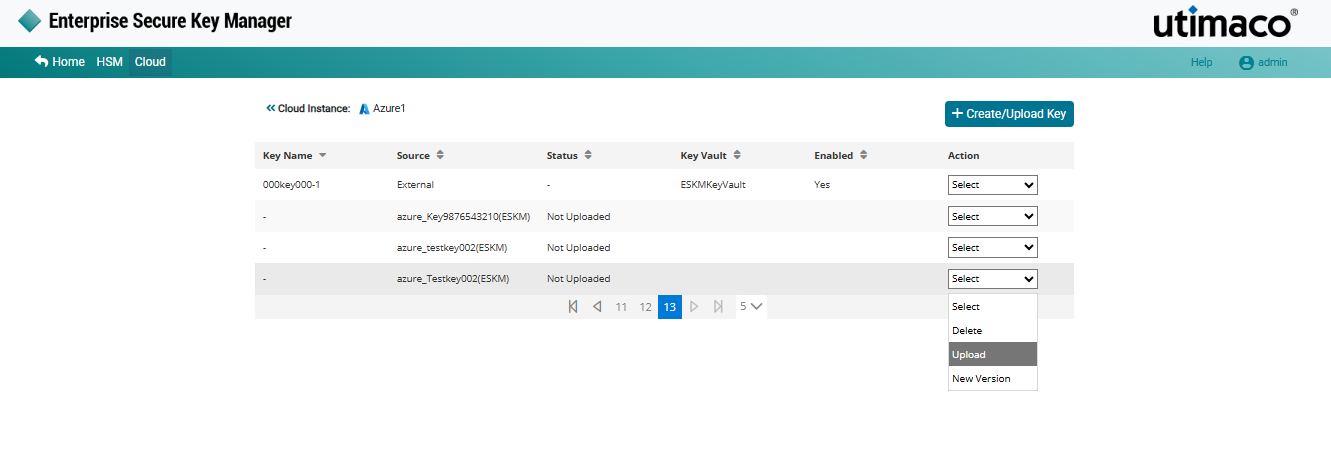This screenshot has width=1331, height=459.
Task: Click the Cloud Instance label
Action: pyautogui.click(x=315, y=108)
